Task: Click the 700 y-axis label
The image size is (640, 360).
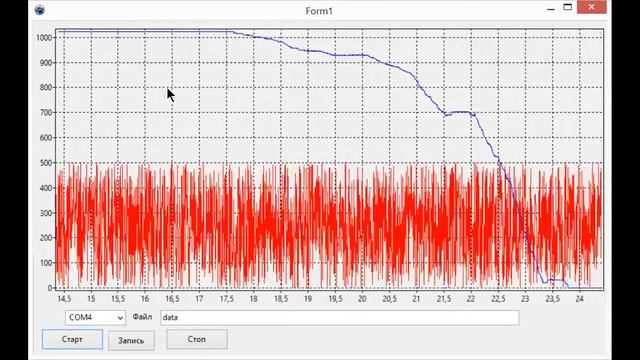Action: pos(45,113)
